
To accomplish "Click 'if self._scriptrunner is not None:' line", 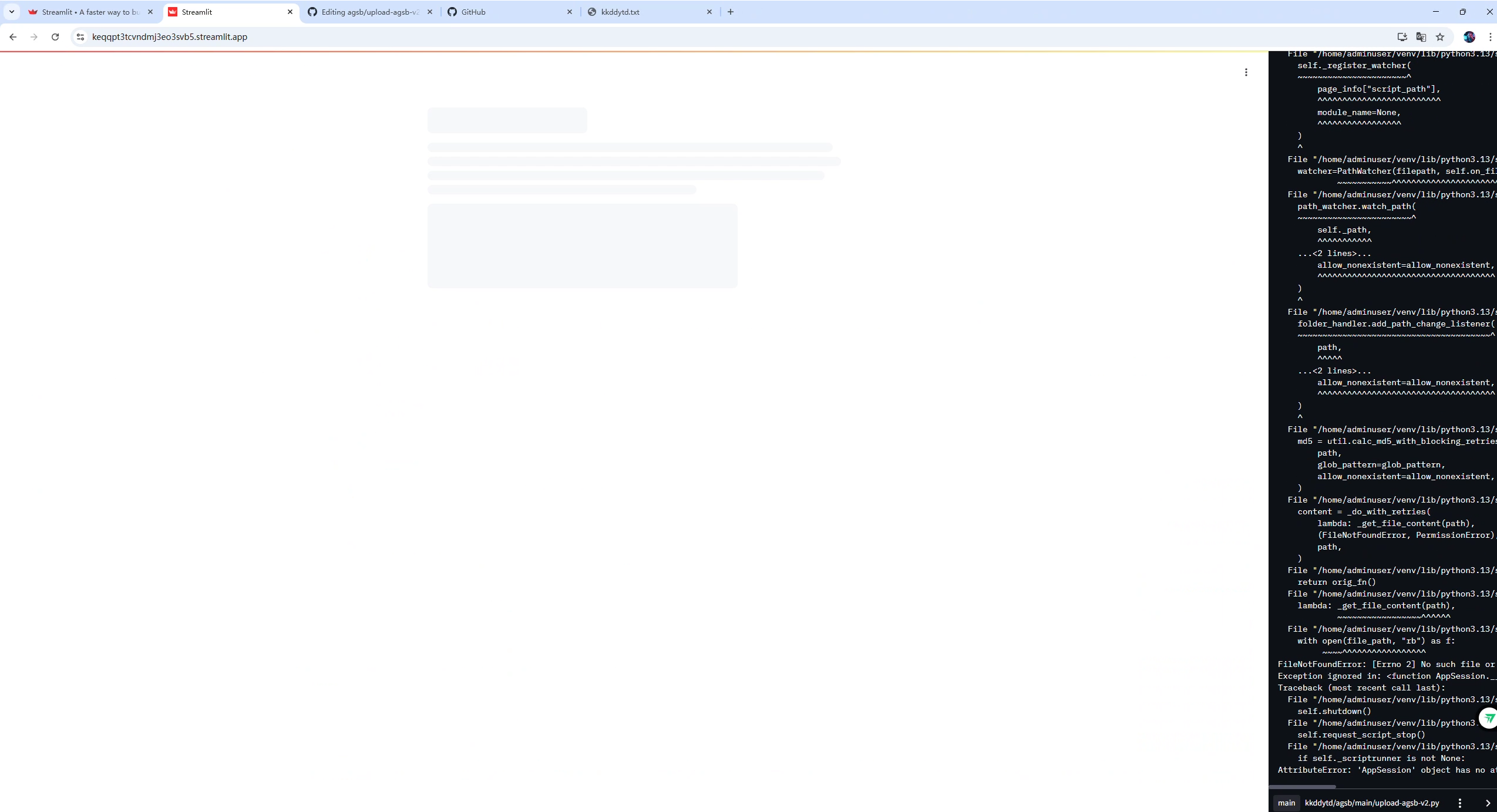I will (x=1381, y=758).
